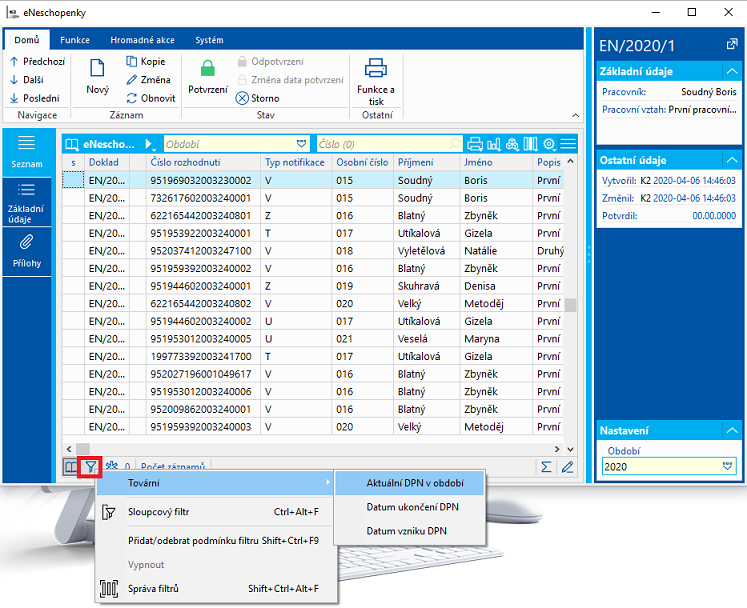Open the Období dropdown in Nastavení

pyautogui.click(x=728, y=466)
